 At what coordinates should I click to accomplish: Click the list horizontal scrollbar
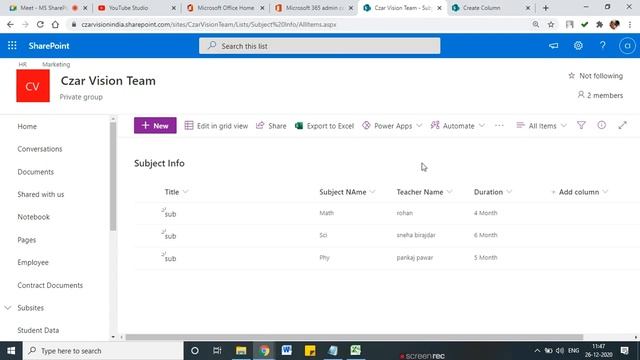tap(354, 337)
